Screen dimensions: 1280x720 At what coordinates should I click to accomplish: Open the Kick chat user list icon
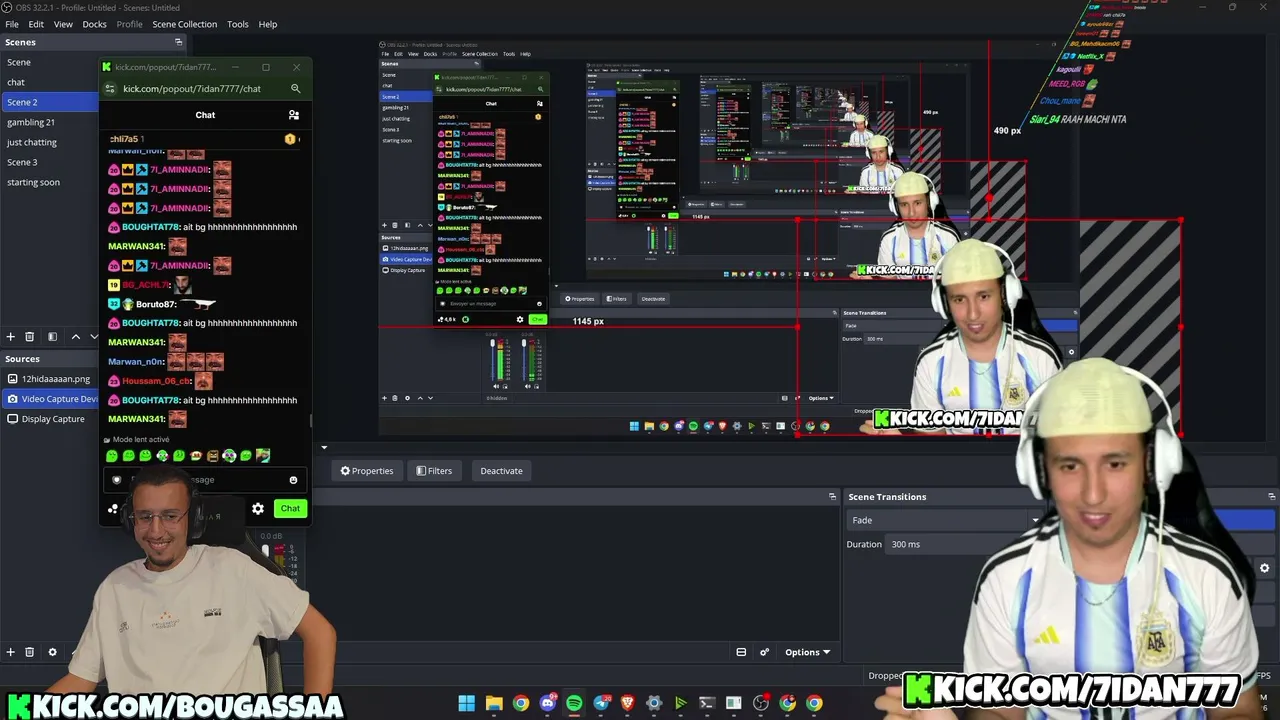[293, 115]
